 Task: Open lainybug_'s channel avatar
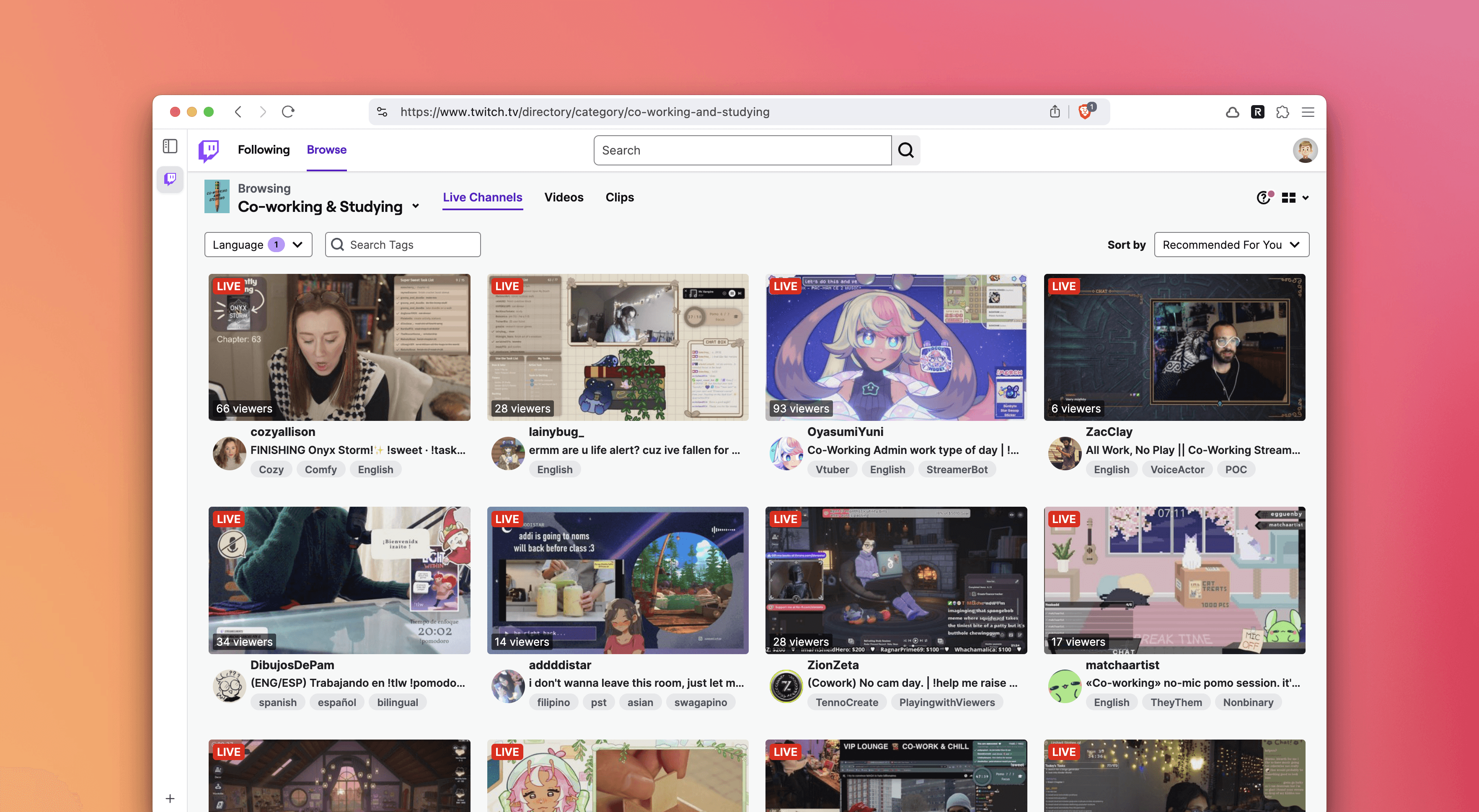508,453
